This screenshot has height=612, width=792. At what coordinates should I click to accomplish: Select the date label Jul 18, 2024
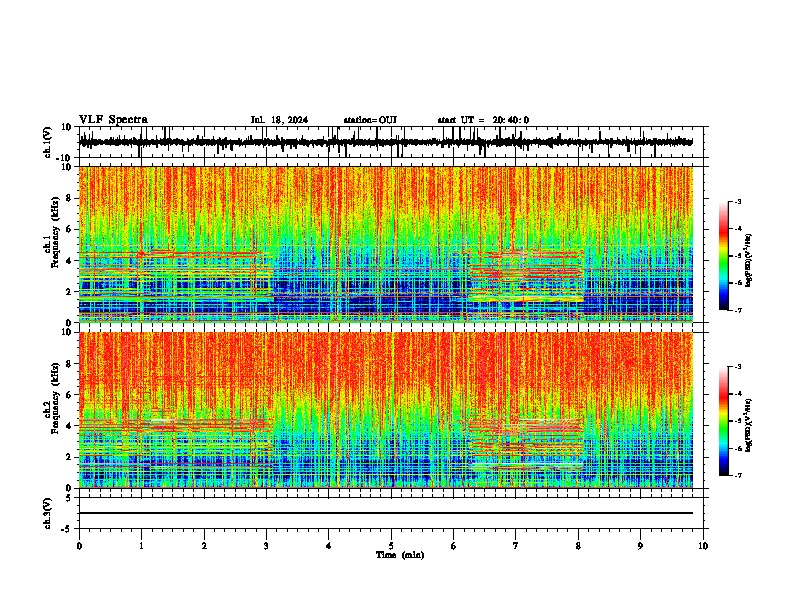tap(279, 120)
